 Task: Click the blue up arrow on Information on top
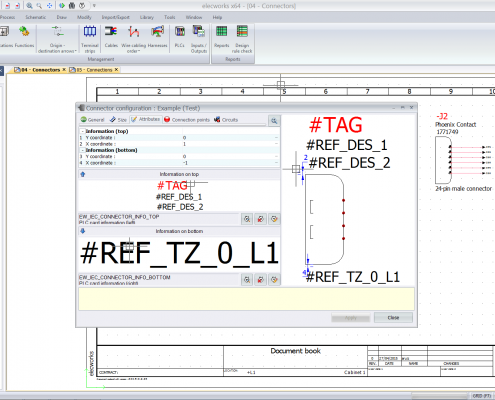pos(83,174)
